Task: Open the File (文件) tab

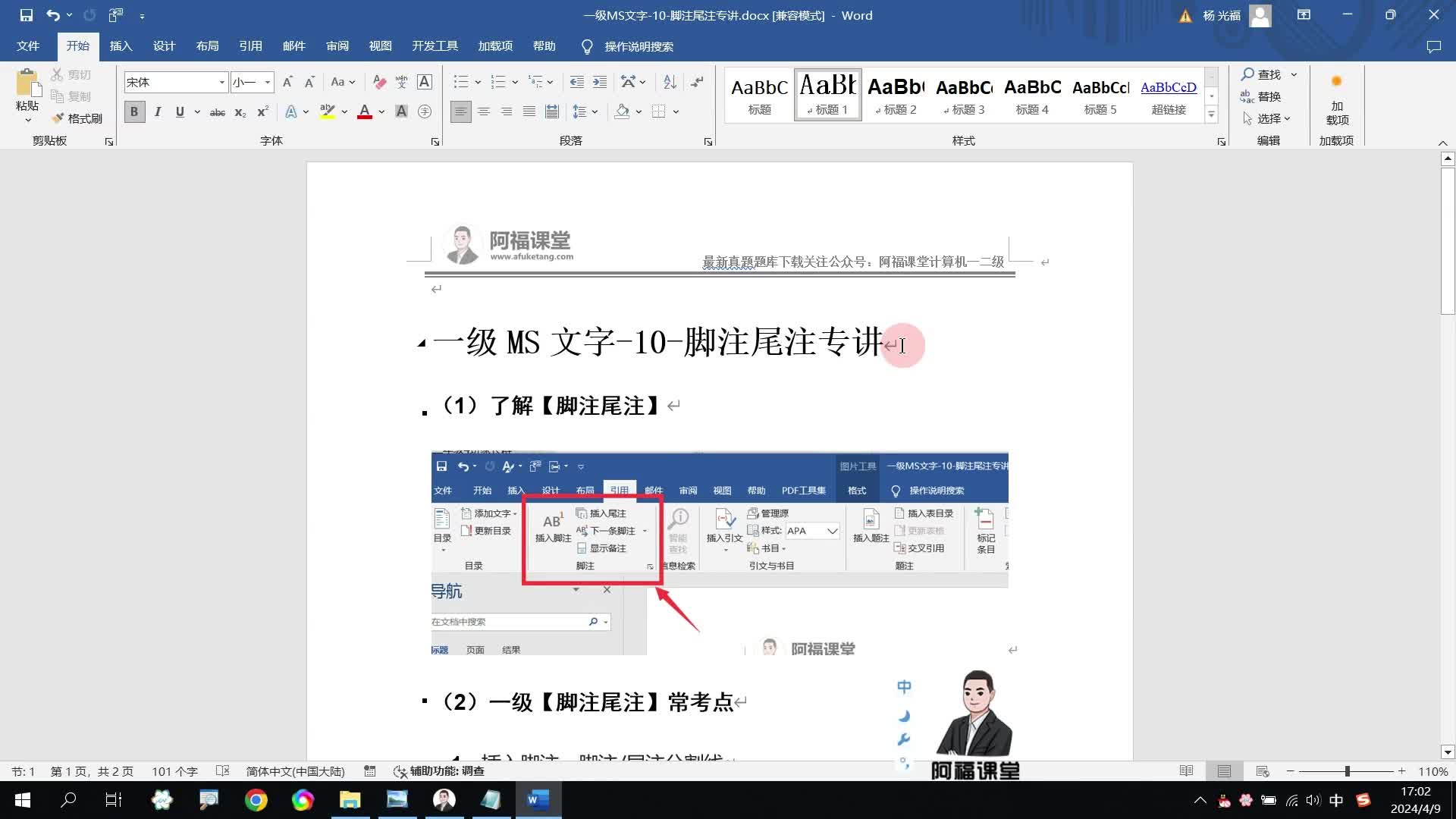Action: (x=28, y=46)
